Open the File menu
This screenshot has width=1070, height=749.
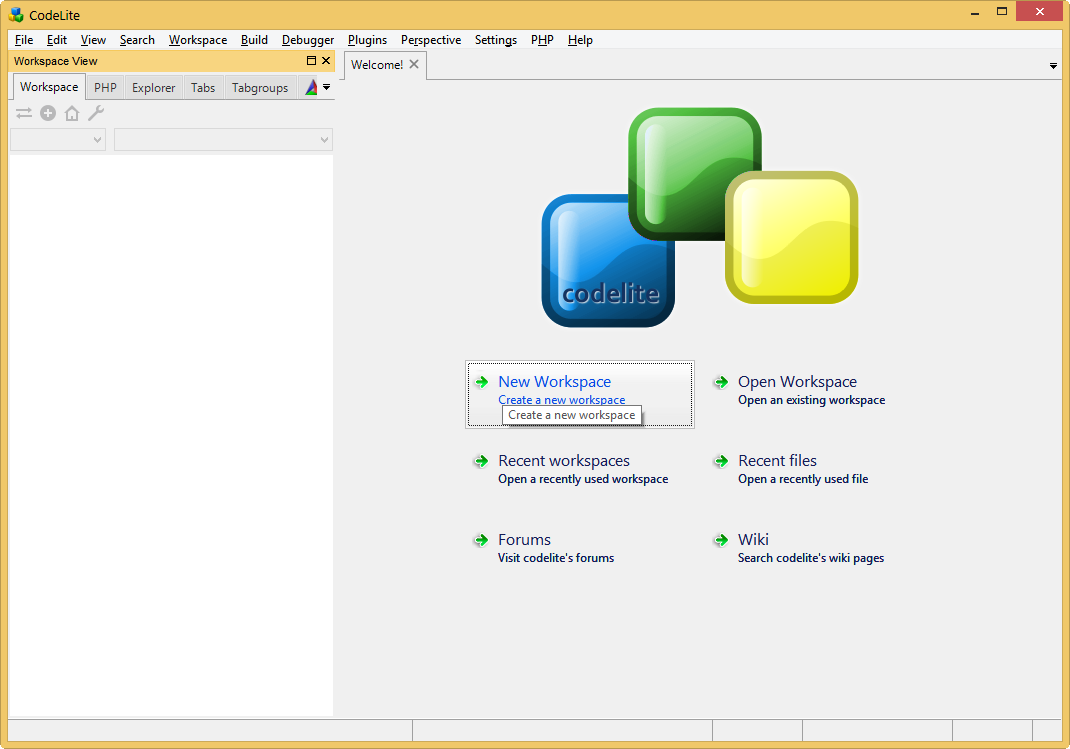coord(24,40)
